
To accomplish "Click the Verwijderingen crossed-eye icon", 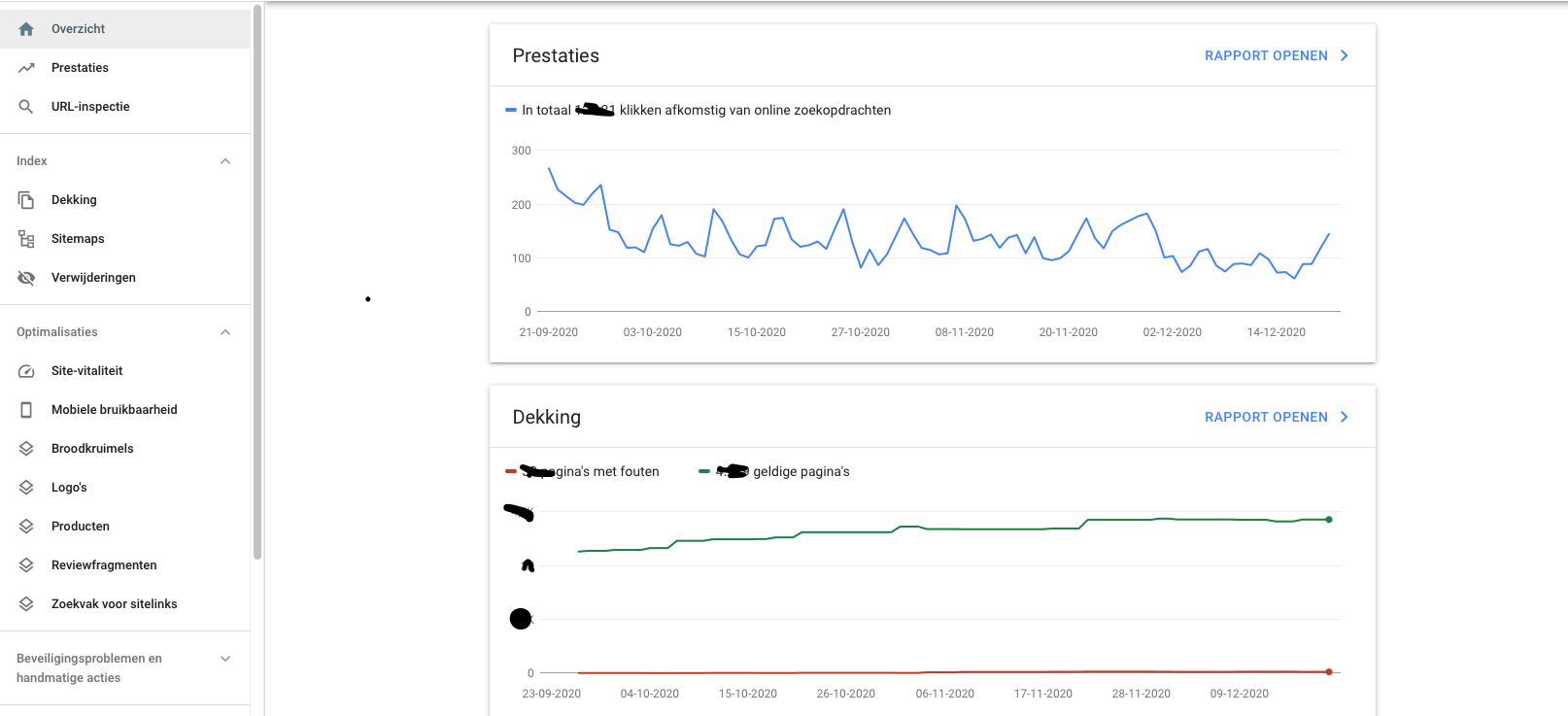I will point(26,278).
